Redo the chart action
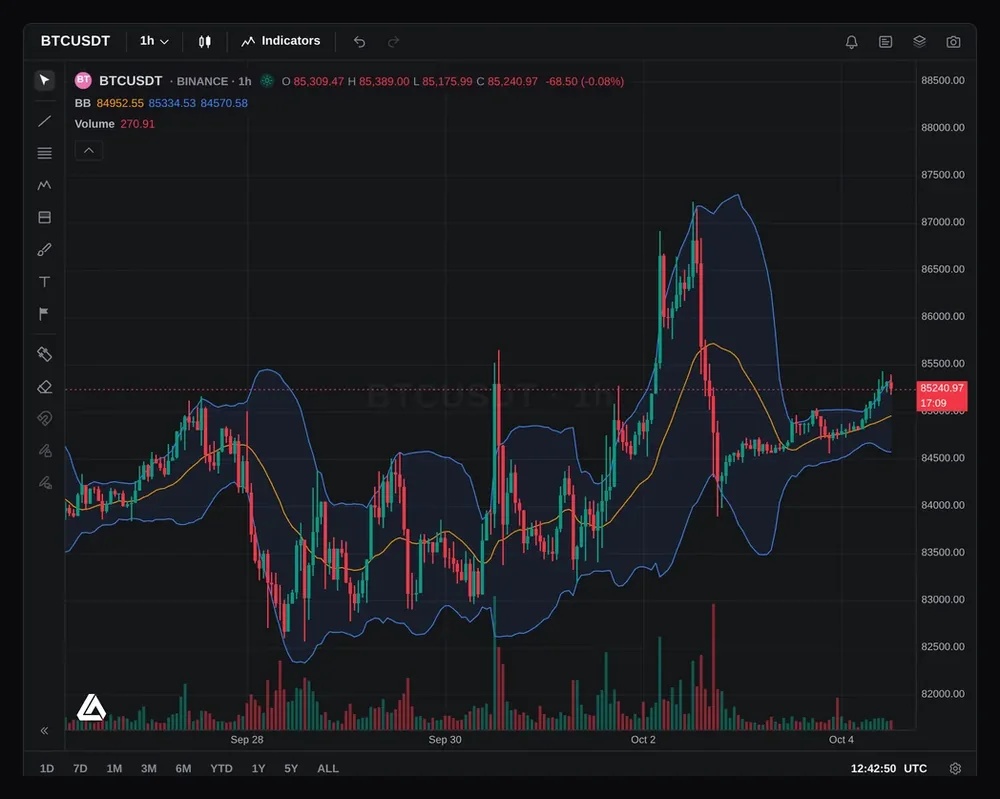The height and width of the screenshot is (799, 1000). point(393,41)
